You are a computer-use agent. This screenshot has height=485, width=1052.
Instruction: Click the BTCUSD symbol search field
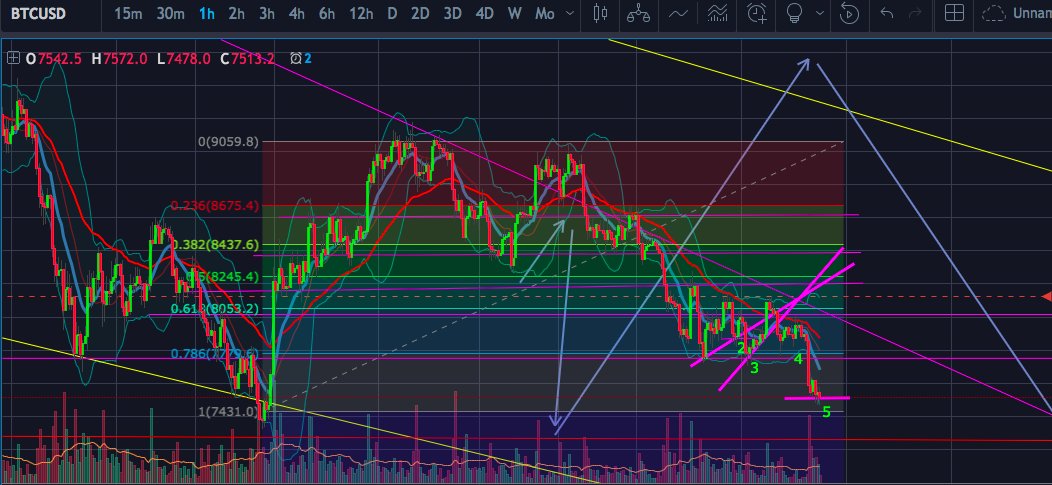38,13
